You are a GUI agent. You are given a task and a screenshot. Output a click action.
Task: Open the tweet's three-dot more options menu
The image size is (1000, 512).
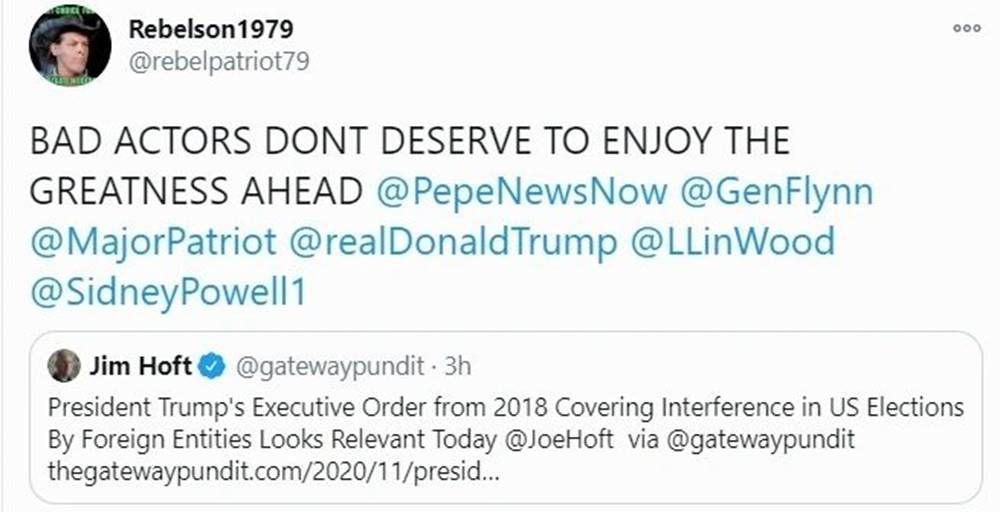[x=966, y=28]
